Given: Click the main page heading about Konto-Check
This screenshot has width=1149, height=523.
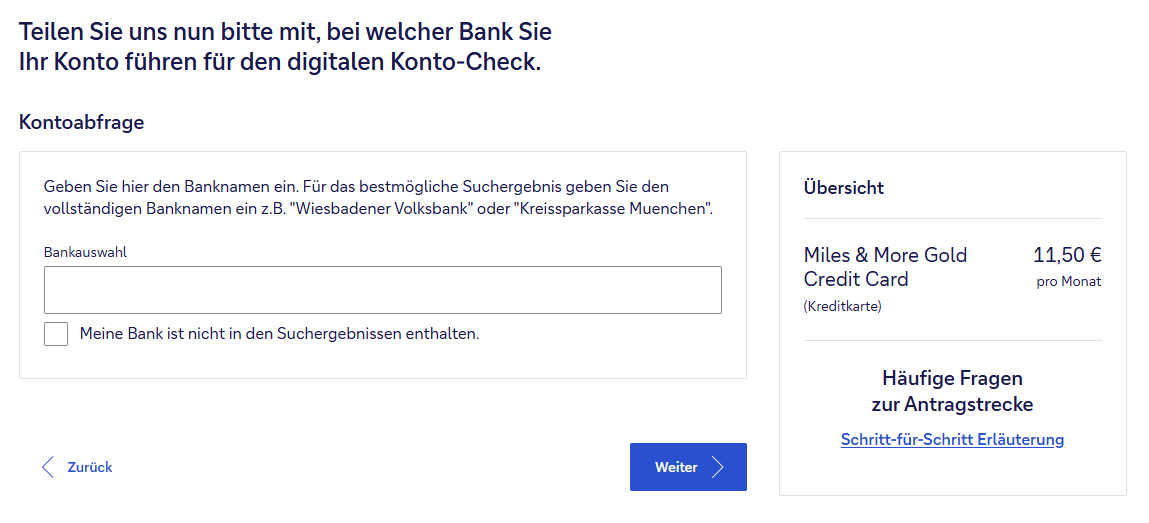Looking at the screenshot, I should click(285, 46).
